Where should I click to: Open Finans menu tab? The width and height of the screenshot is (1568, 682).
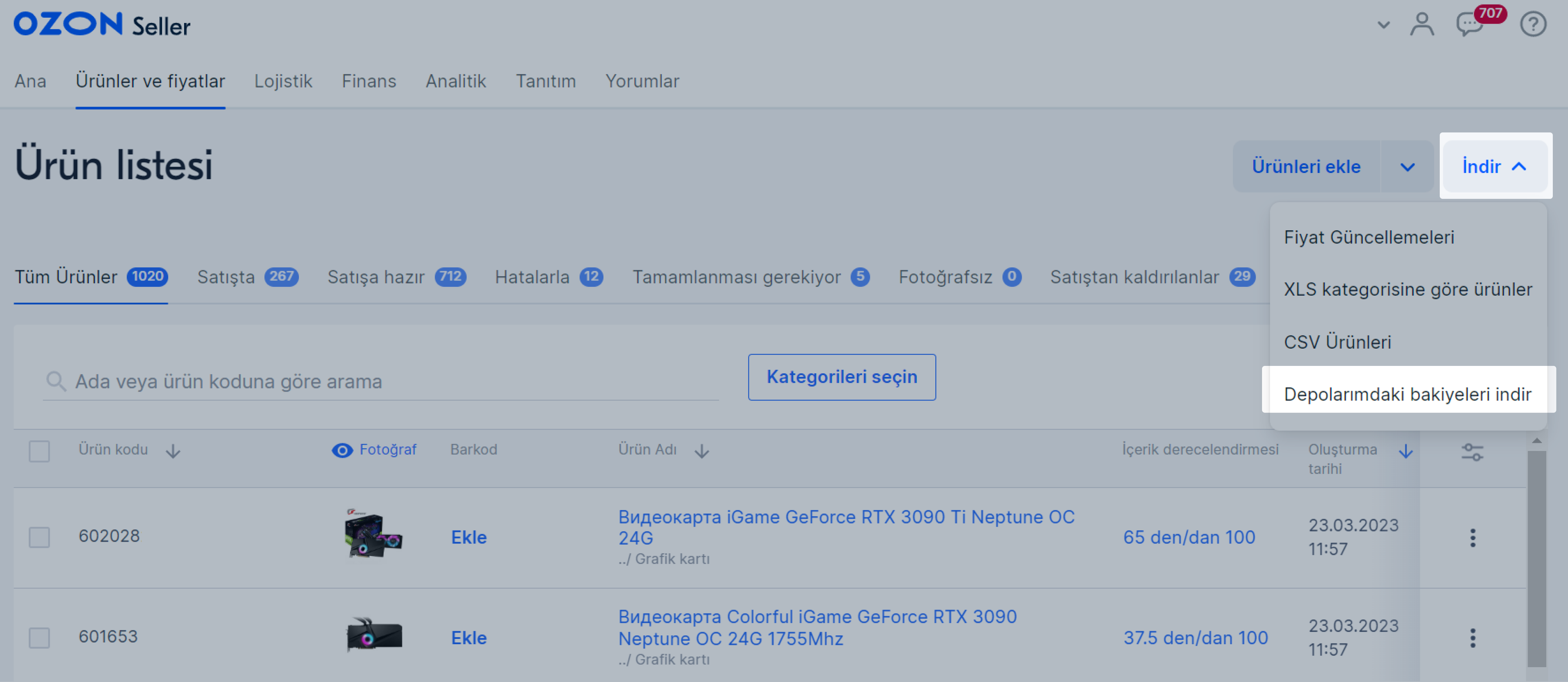coord(369,81)
